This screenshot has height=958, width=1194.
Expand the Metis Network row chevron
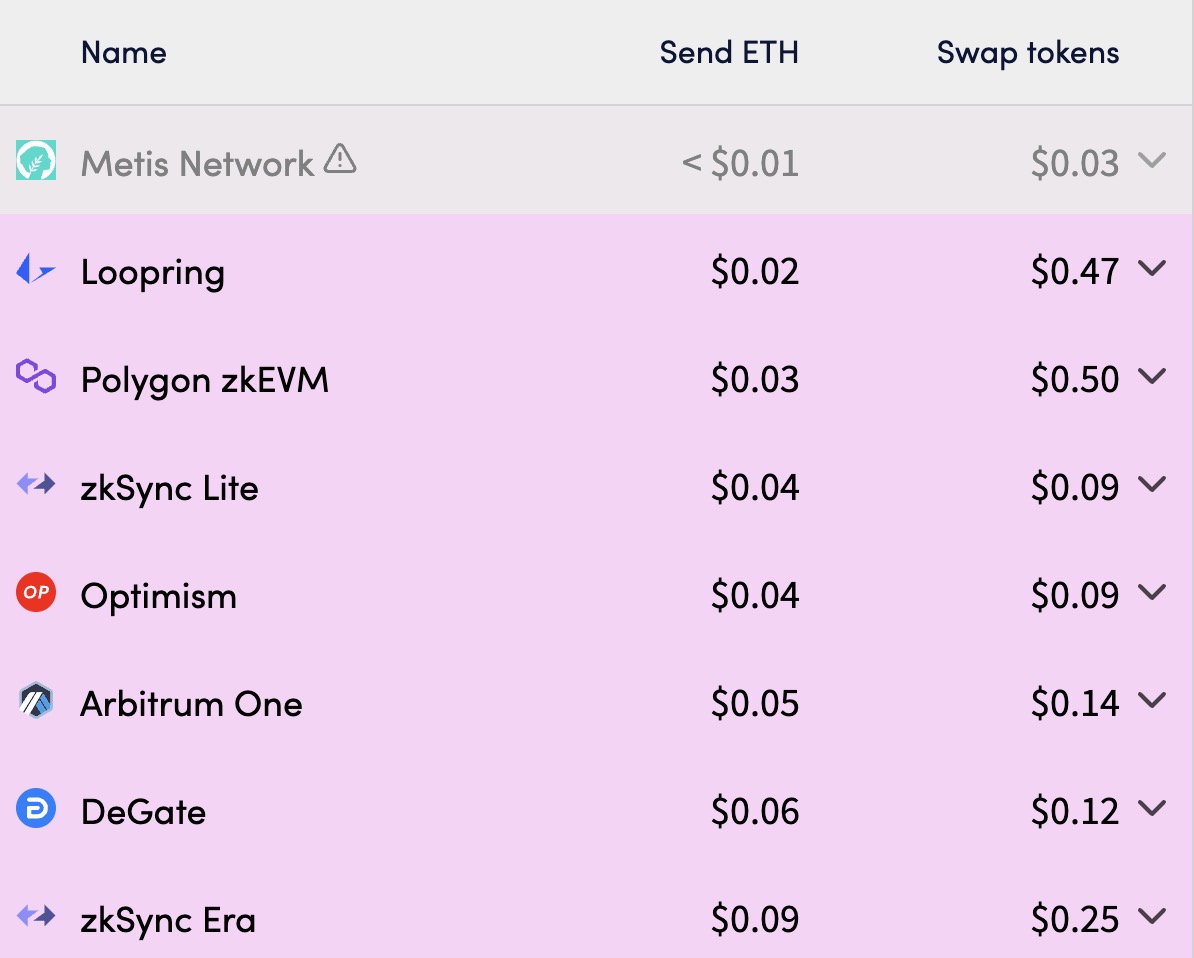coord(1152,161)
